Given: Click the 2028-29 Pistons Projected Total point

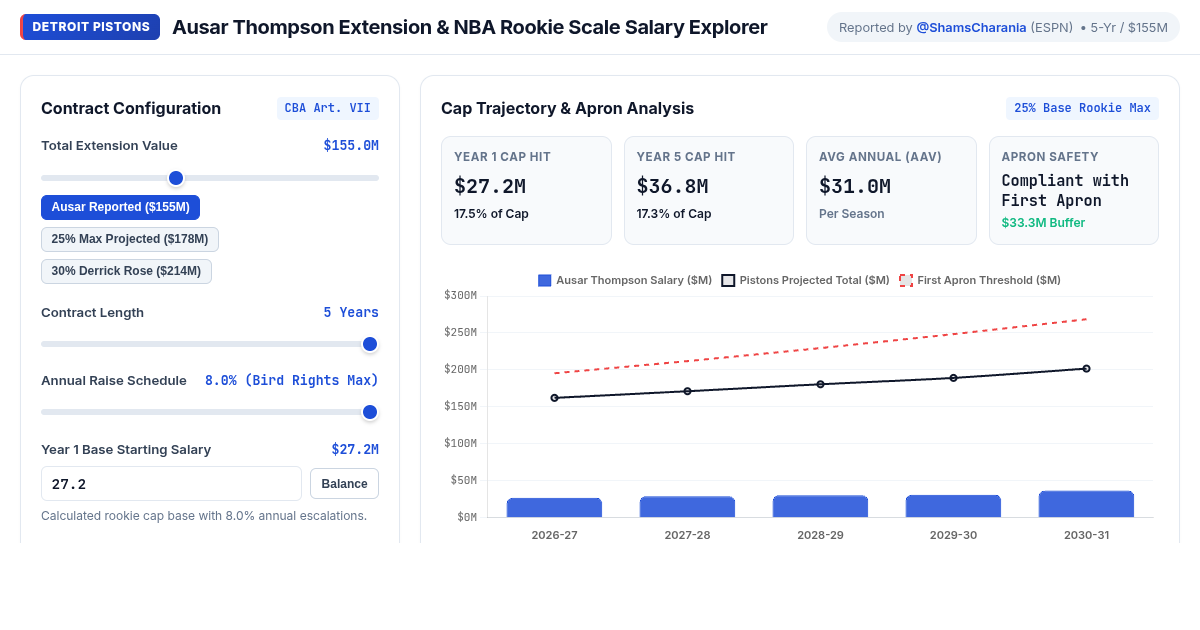Looking at the screenshot, I should coord(820,384).
